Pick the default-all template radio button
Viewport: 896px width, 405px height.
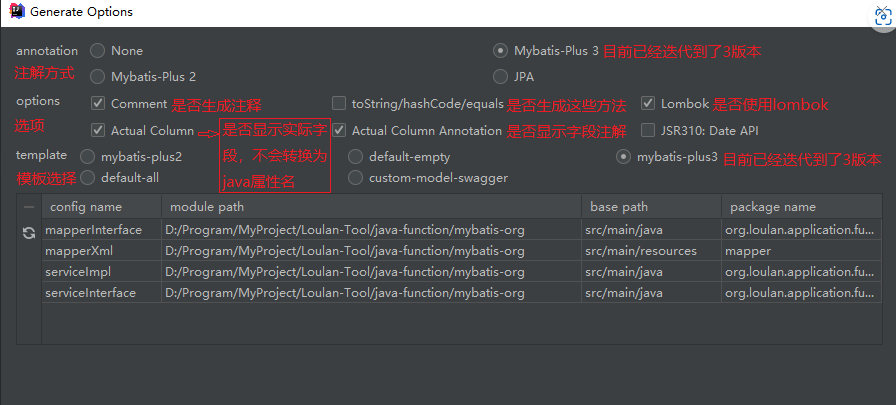point(87,177)
